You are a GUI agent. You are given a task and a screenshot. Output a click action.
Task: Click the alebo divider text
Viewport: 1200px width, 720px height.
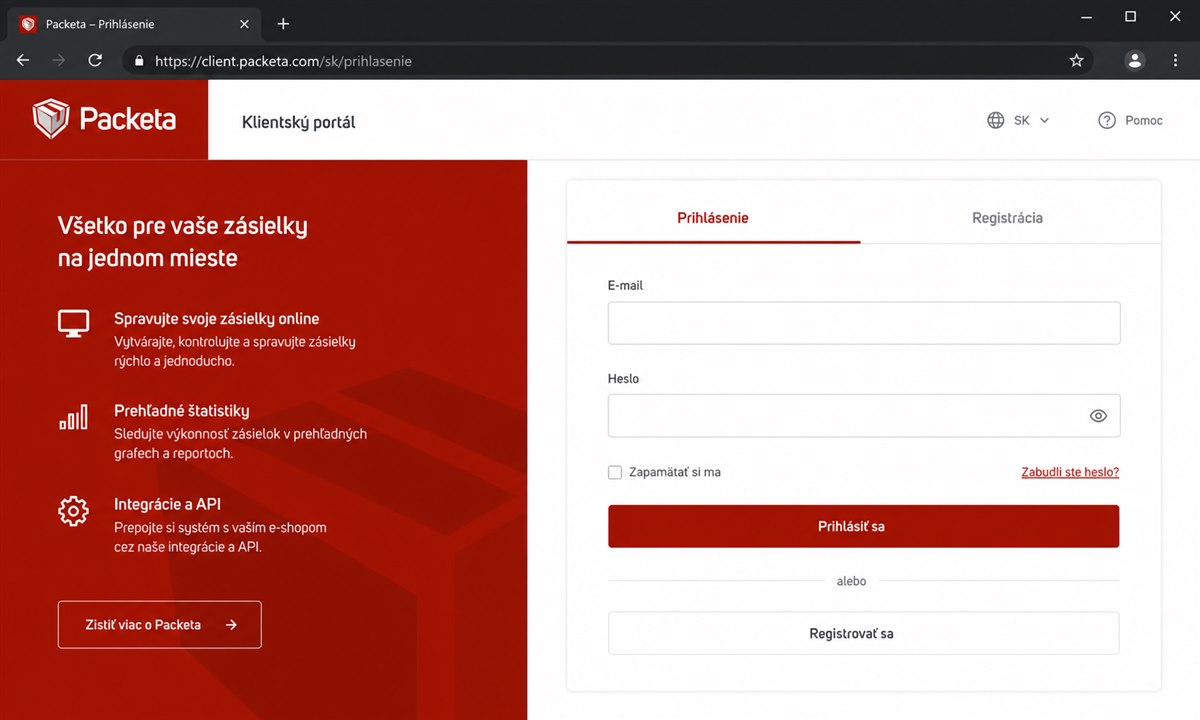coord(851,581)
